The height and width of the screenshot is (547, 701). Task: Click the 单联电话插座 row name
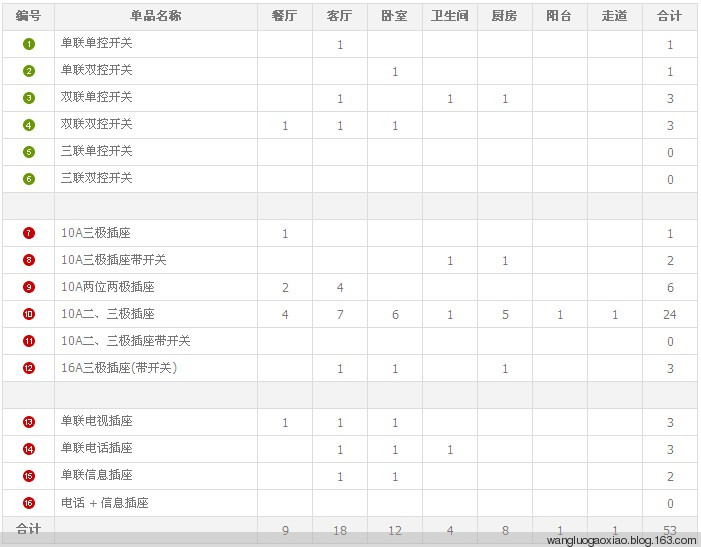coord(97,448)
